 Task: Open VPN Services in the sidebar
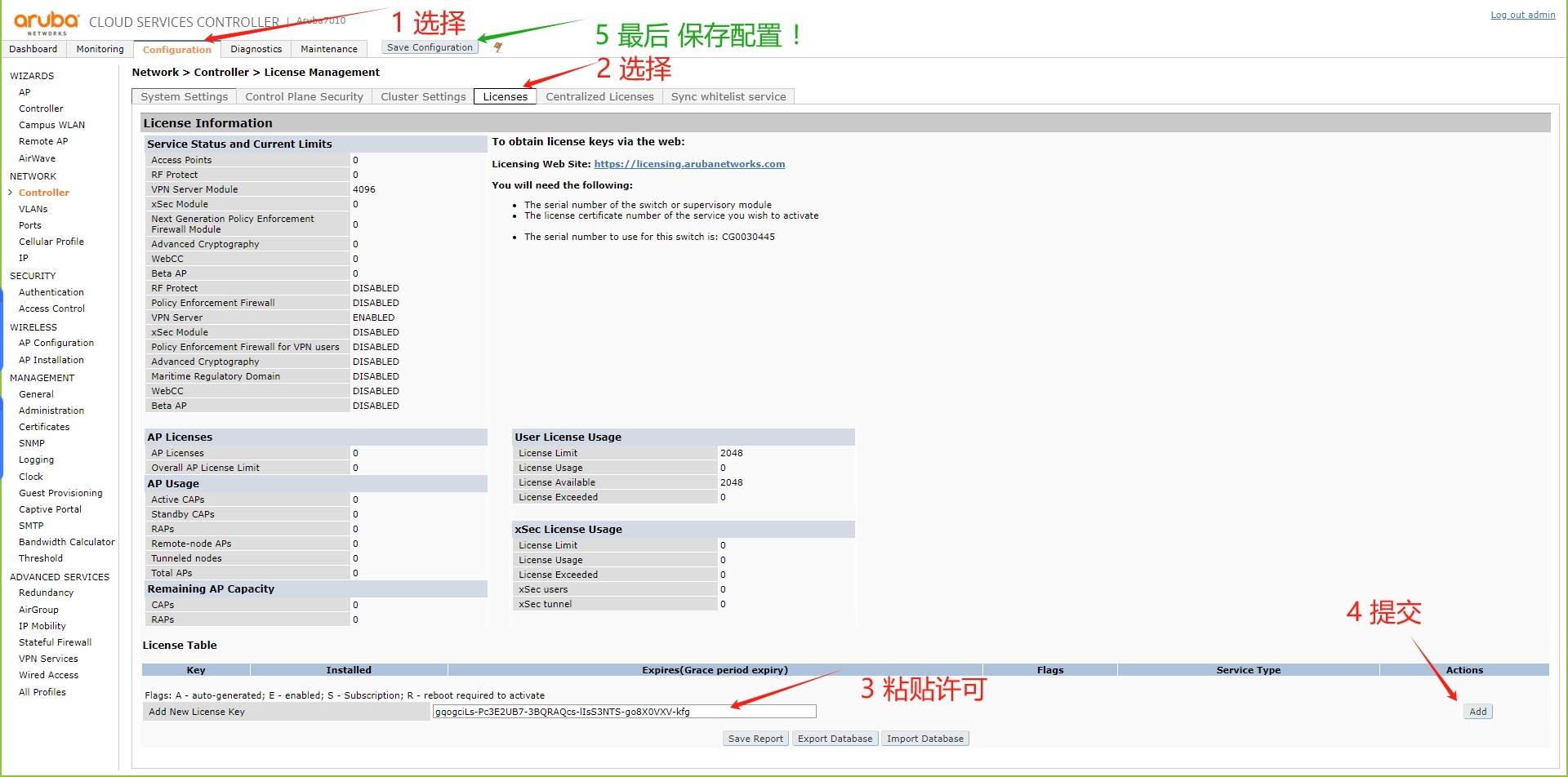pyautogui.click(x=48, y=659)
